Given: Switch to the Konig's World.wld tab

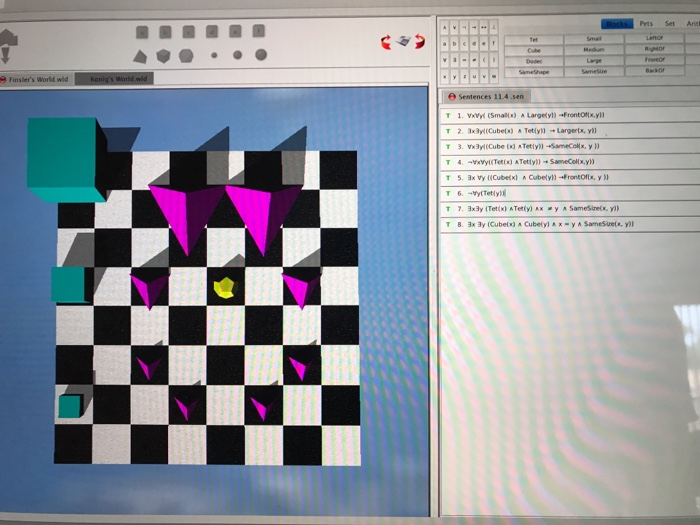Looking at the screenshot, I should (x=114, y=79).
